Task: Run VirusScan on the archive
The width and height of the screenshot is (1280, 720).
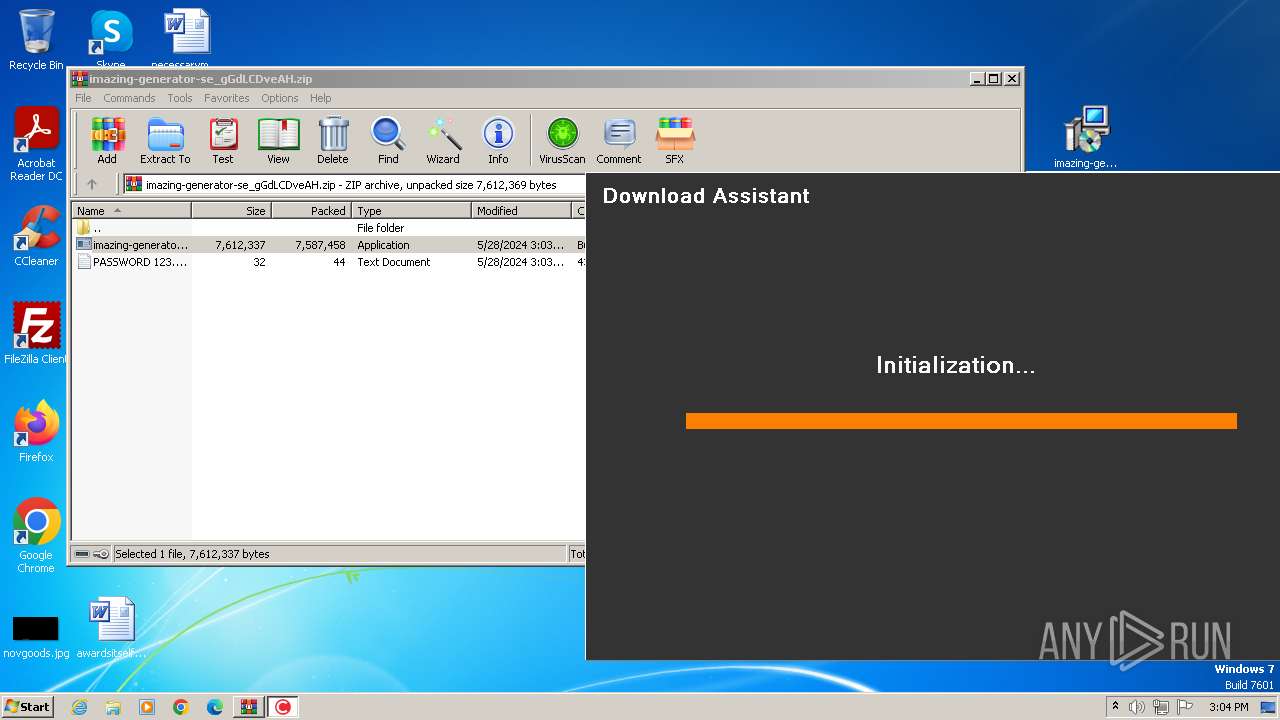Action: (x=562, y=141)
